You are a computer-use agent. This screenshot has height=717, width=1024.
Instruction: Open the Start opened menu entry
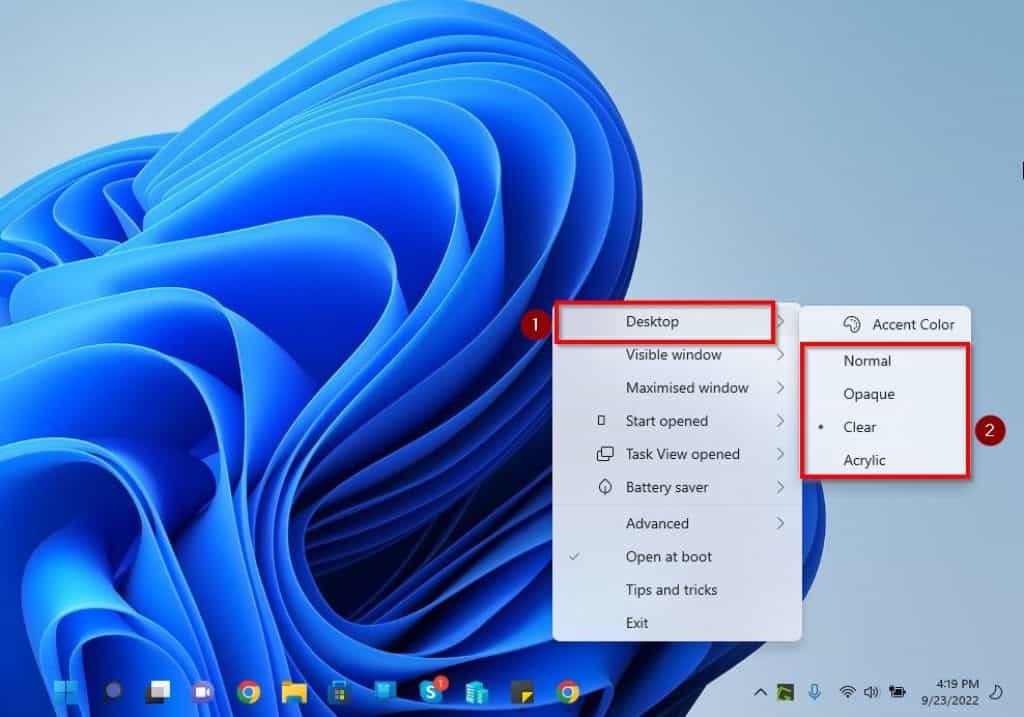point(676,421)
